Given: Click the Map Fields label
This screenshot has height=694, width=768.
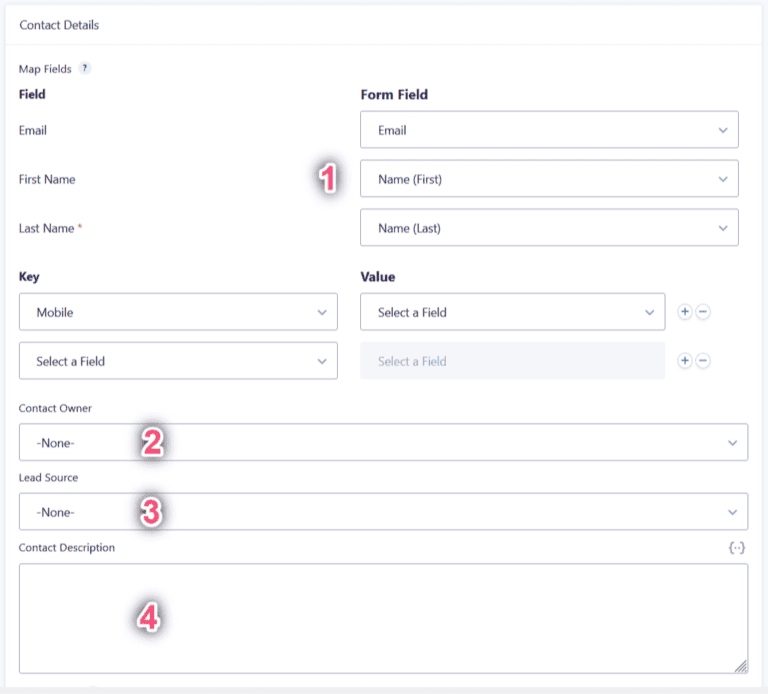Looking at the screenshot, I should (x=45, y=69).
